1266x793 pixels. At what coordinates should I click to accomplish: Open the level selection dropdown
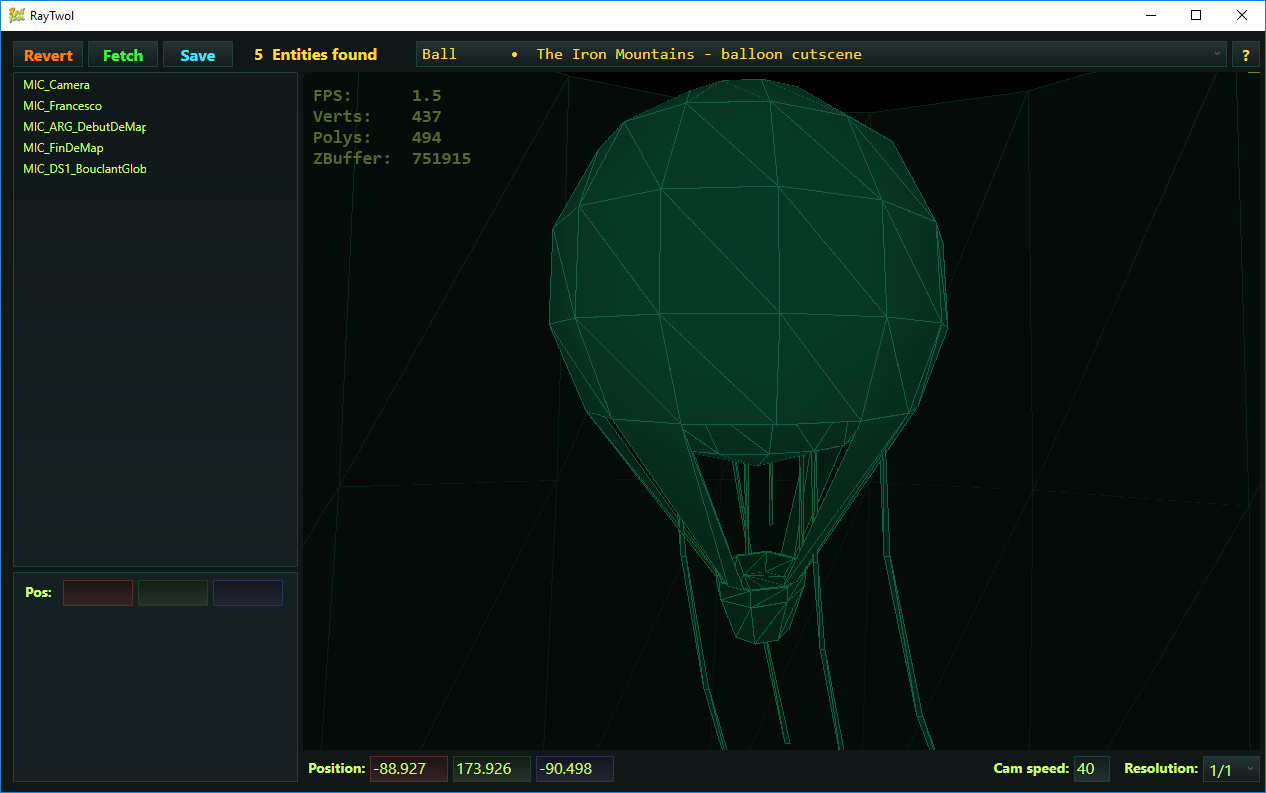[821, 54]
